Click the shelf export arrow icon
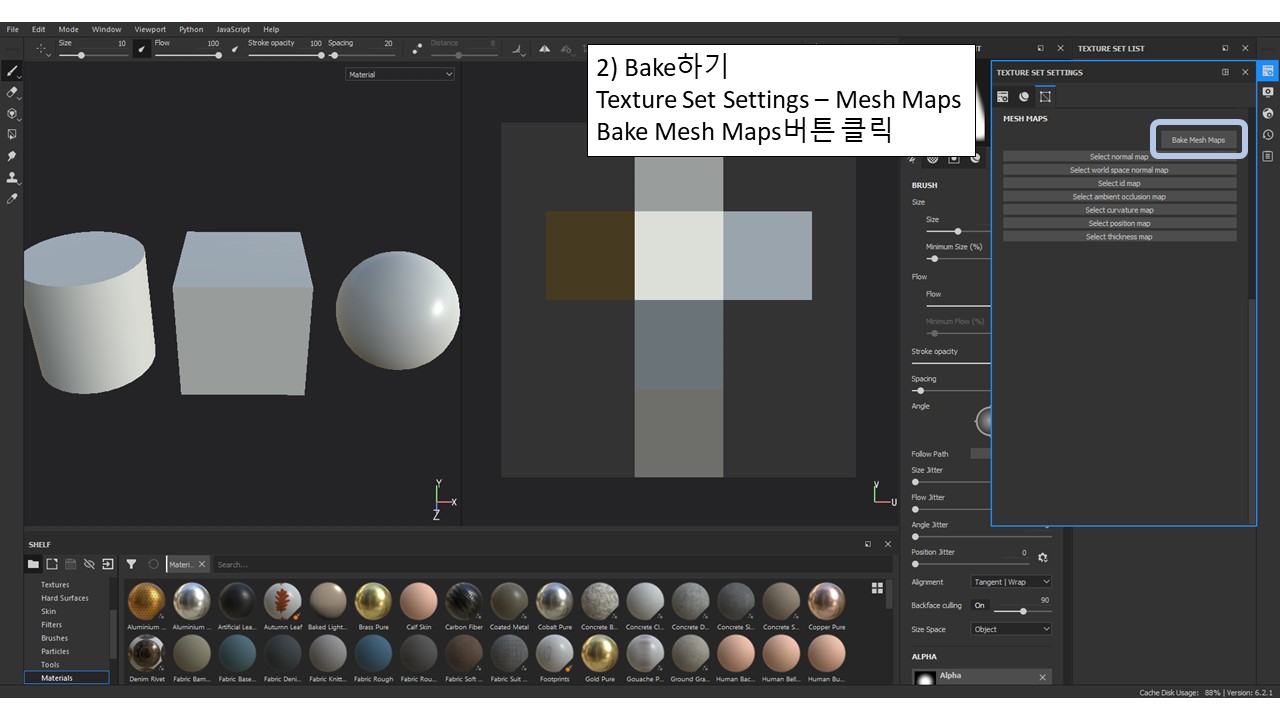Viewport: 1280px width, 720px height. pyautogui.click(x=108, y=564)
